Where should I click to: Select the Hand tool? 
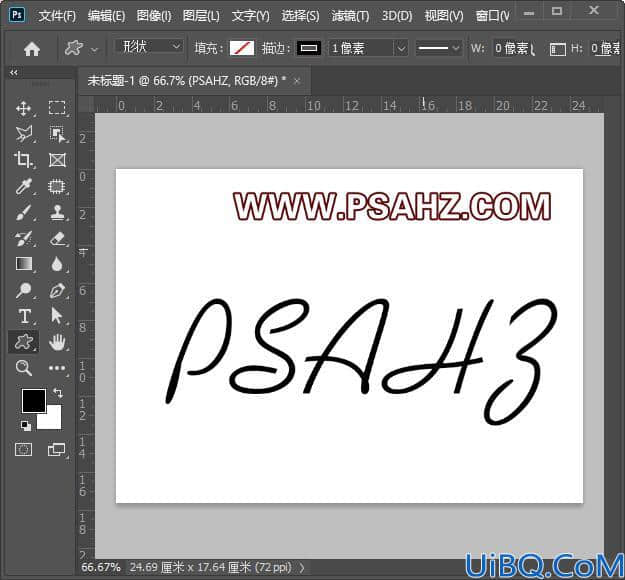(57, 342)
